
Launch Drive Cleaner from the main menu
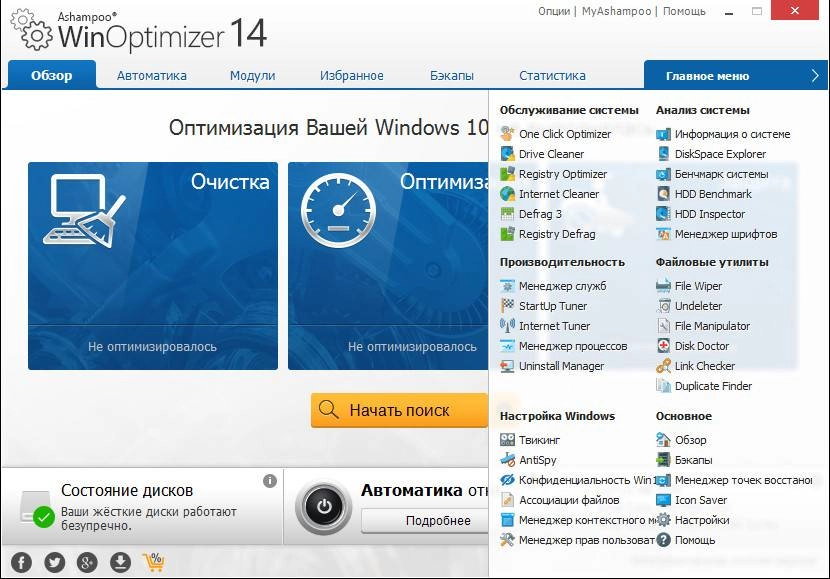tap(551, 154)
